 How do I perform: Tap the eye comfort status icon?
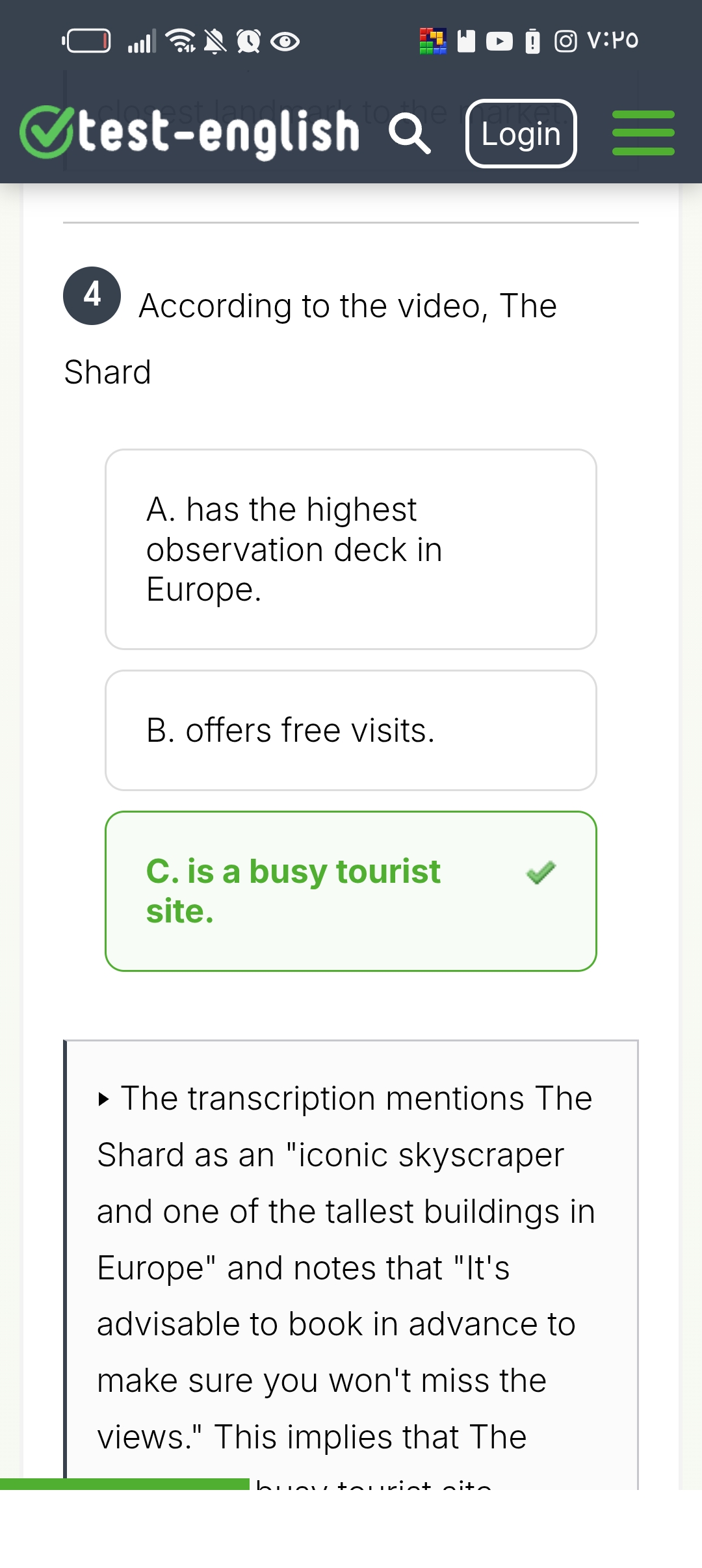[285, 42]
